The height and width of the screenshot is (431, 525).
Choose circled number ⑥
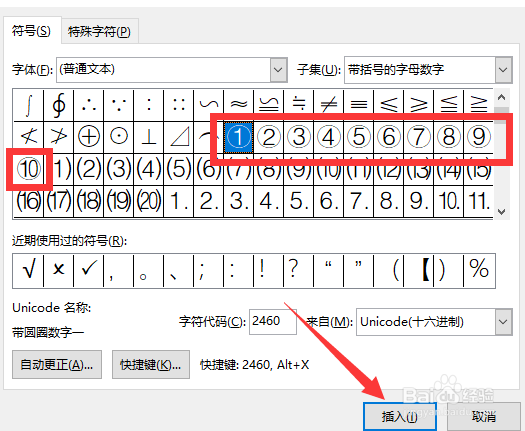(389, 137)
